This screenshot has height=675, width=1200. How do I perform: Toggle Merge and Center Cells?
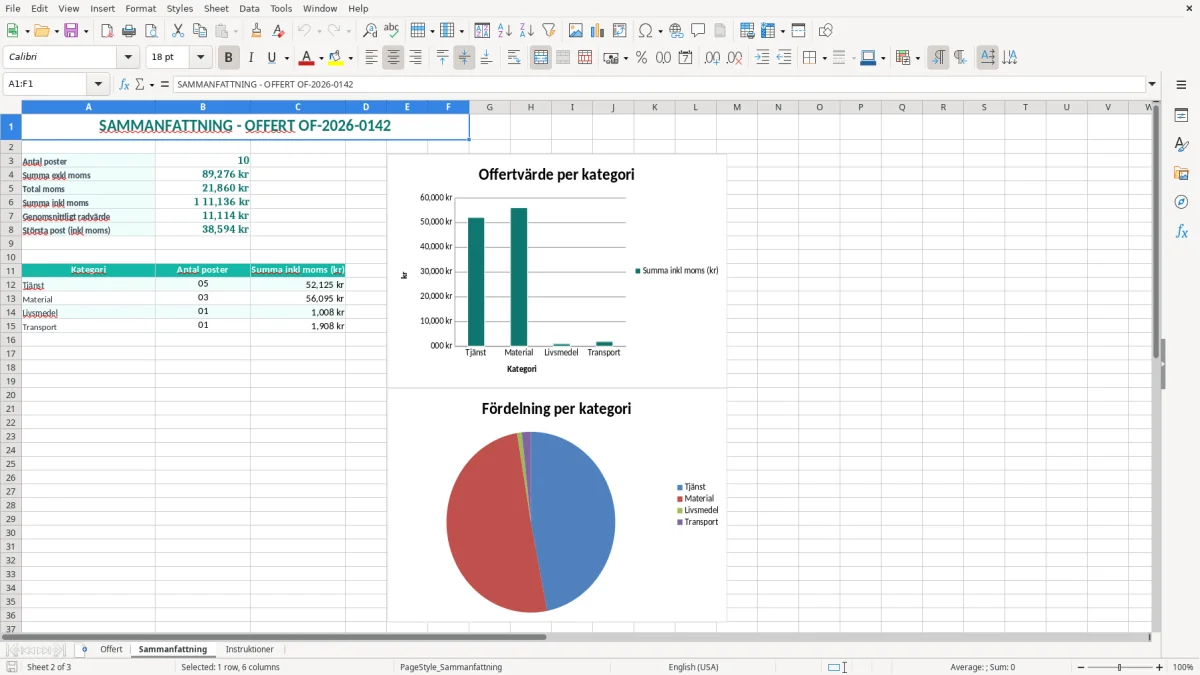pos(541,58)
